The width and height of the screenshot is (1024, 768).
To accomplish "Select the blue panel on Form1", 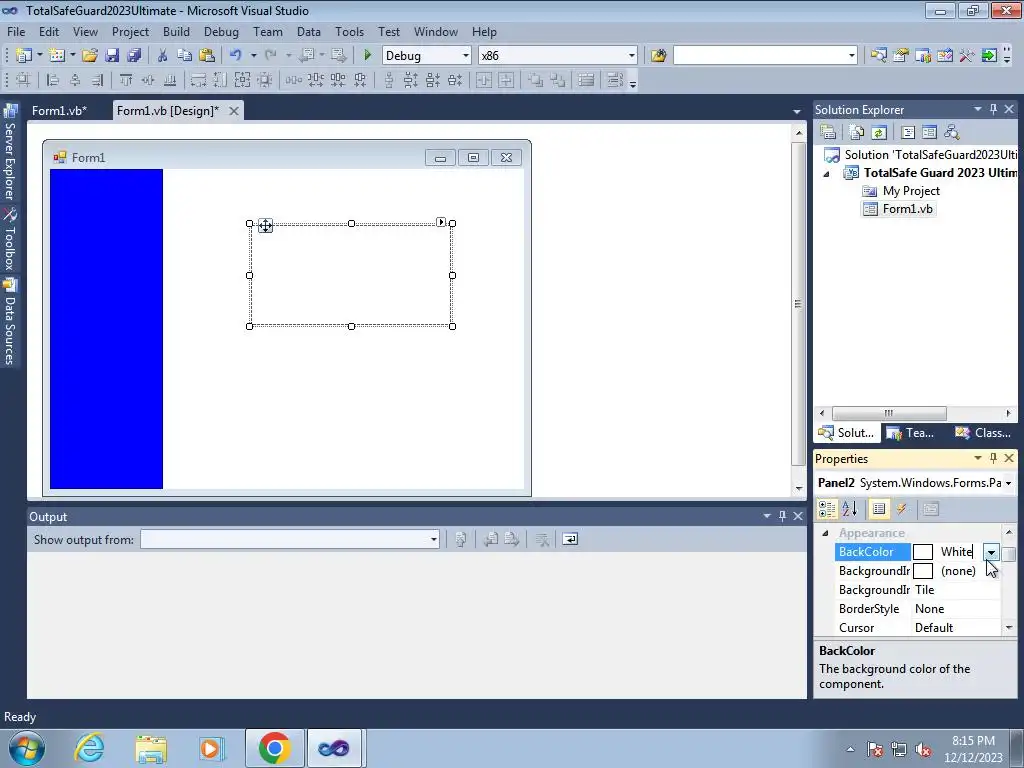I will coord(106,328).
